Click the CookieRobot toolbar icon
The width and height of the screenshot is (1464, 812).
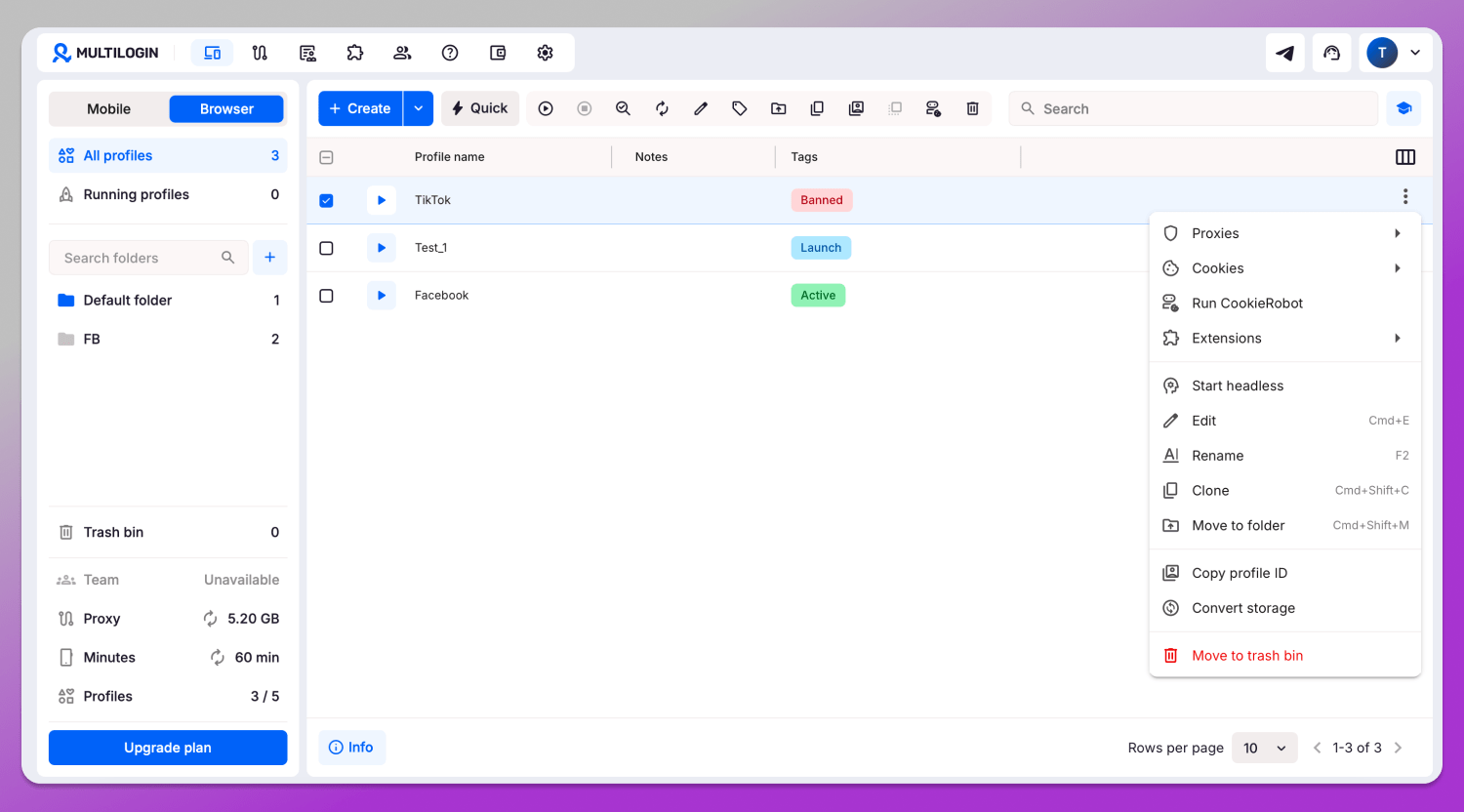tap(933, 108)
